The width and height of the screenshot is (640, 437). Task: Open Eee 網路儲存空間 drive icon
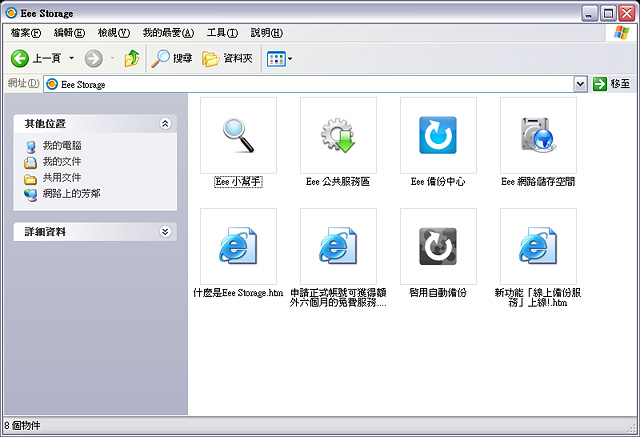[x=538, y=135]
